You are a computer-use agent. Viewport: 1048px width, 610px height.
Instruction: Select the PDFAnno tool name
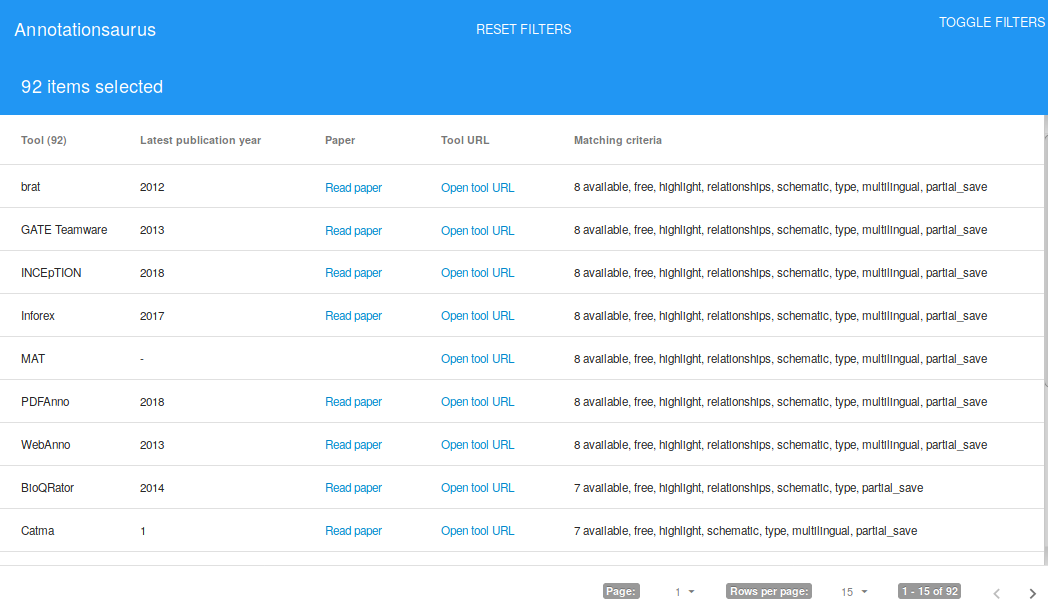[45, 402]
